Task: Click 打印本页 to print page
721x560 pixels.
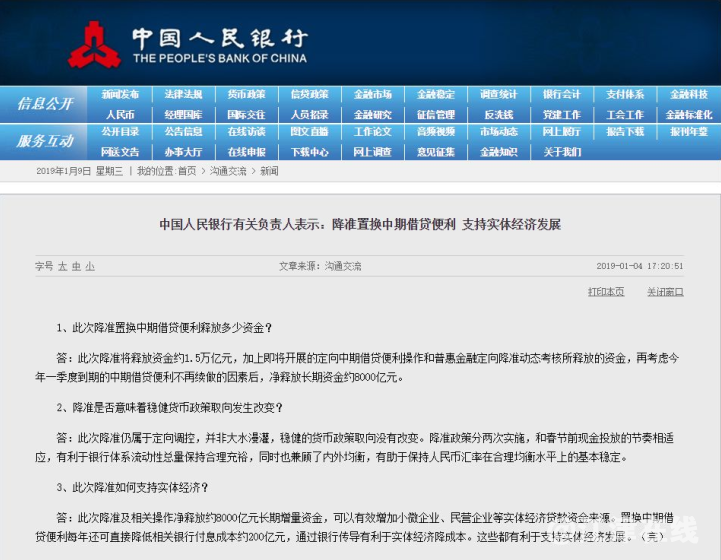Action: point(606,292)
